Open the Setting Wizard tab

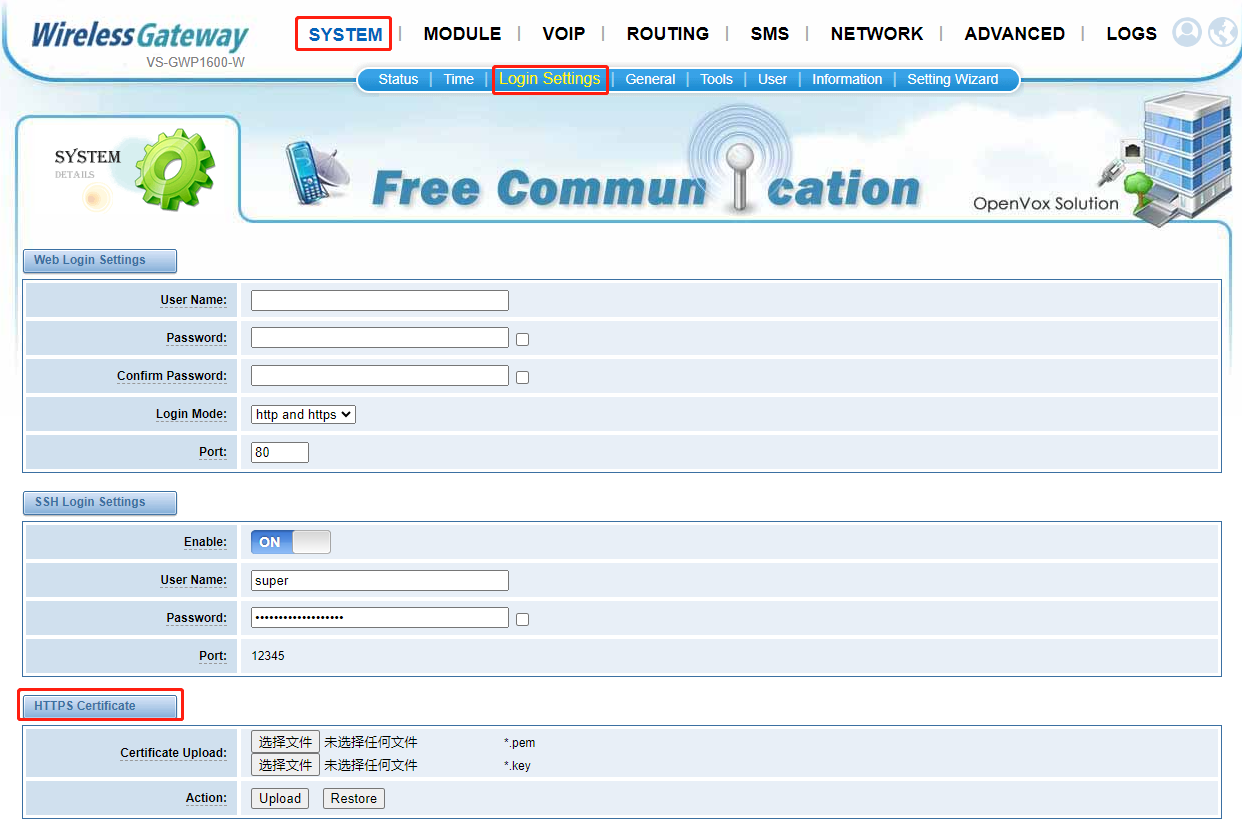point(953,79)
